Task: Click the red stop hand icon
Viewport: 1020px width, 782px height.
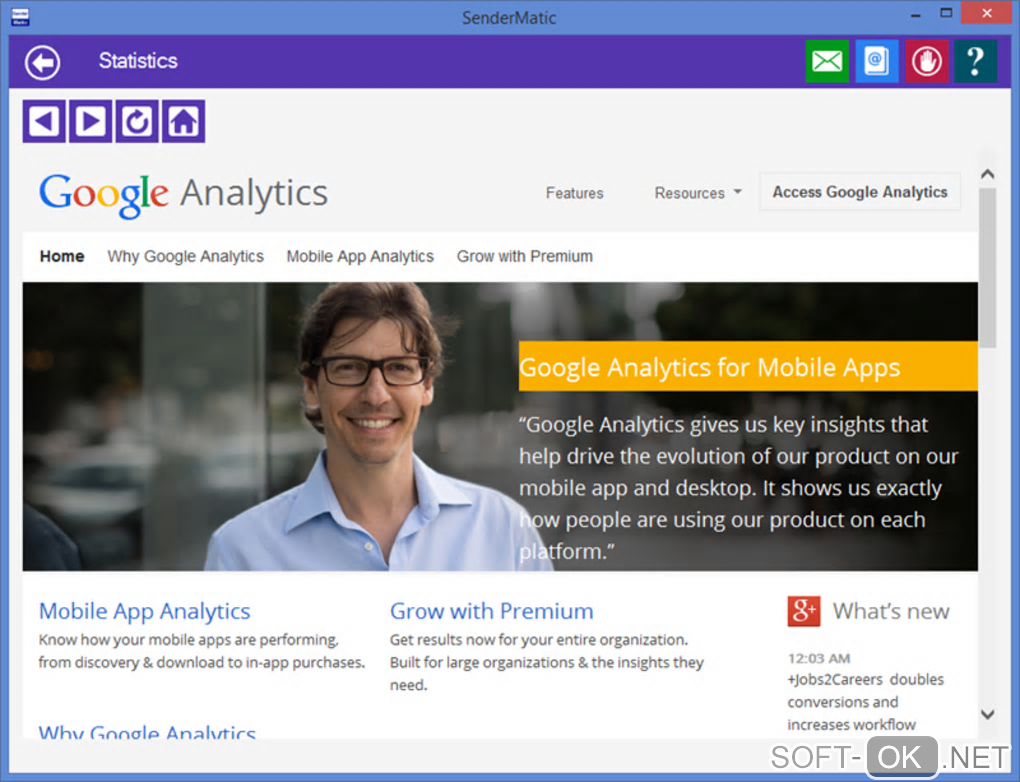Action: pyautogui.click(x=927, y=62)
